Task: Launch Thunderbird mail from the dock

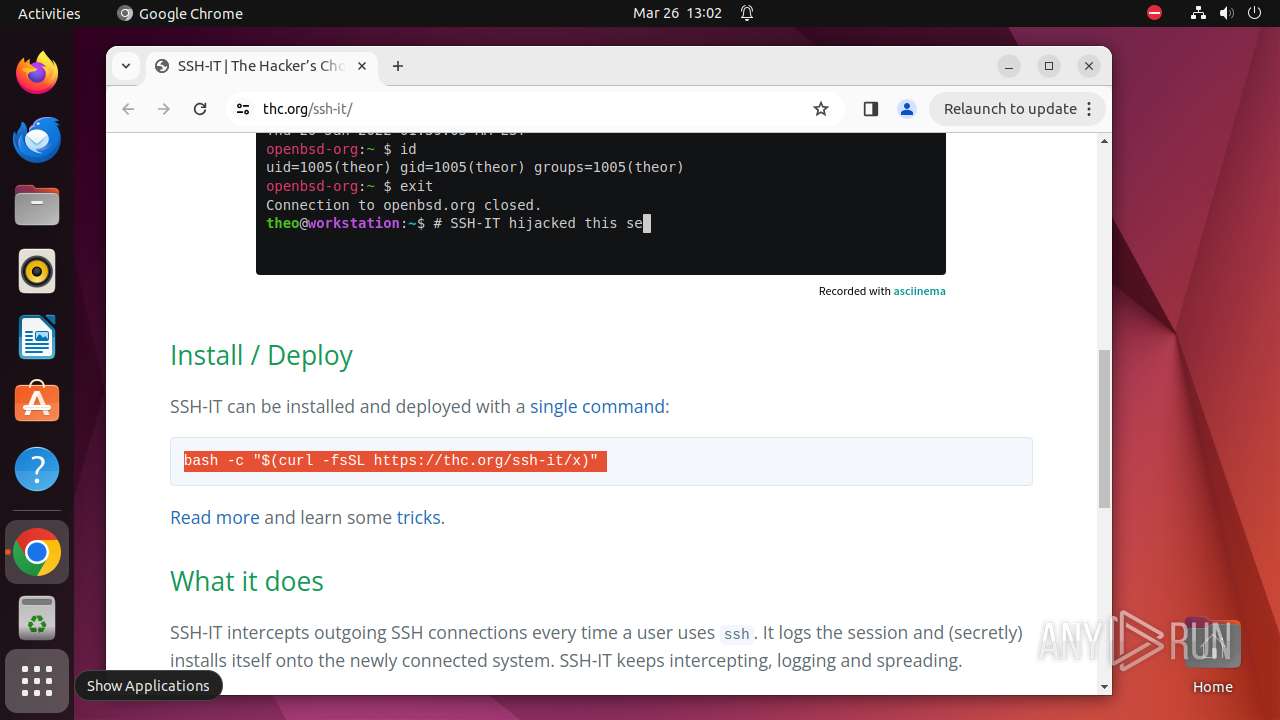Action: (x=37, y=139)
